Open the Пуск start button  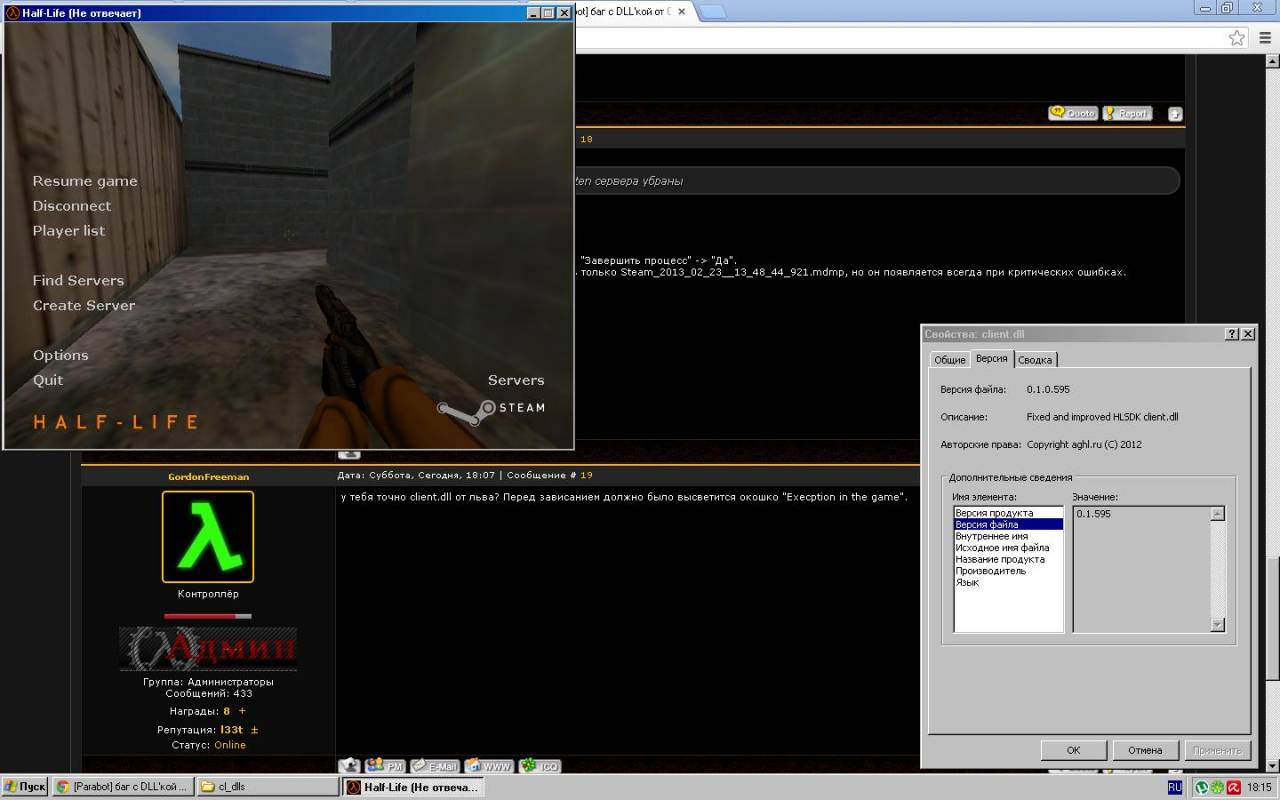25,787
